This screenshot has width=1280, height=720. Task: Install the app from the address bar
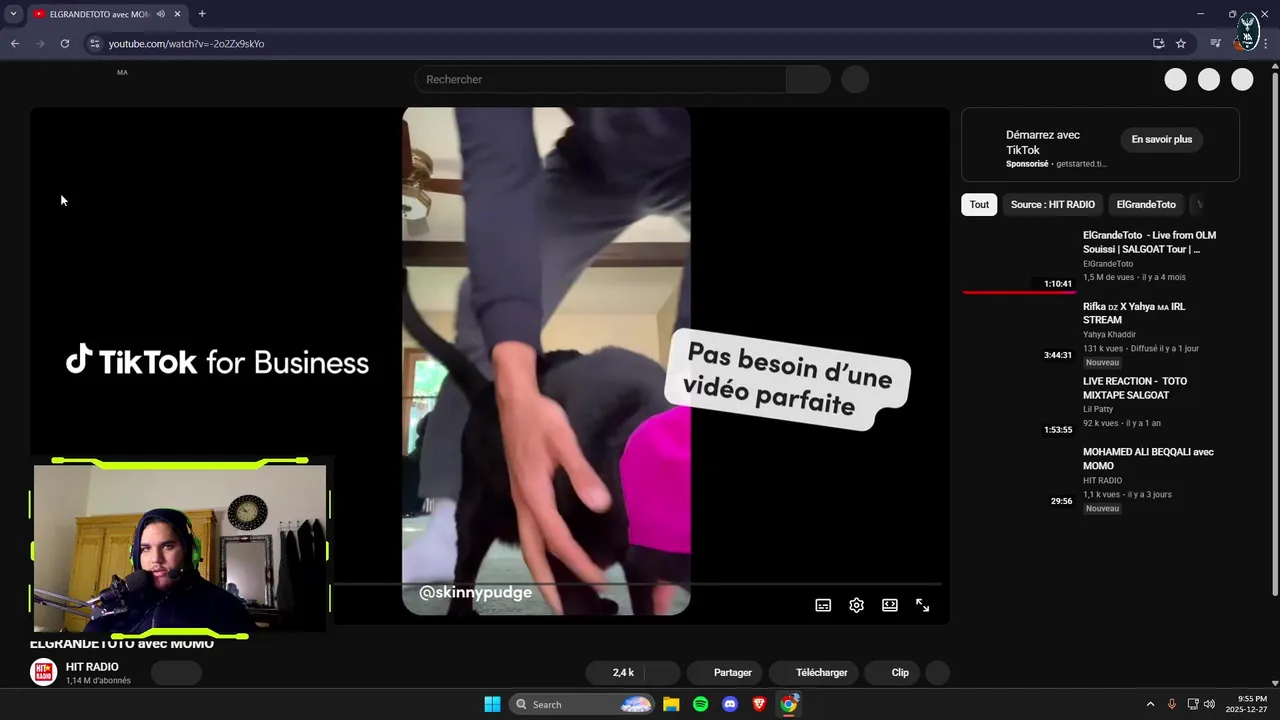coord(1158,44)
